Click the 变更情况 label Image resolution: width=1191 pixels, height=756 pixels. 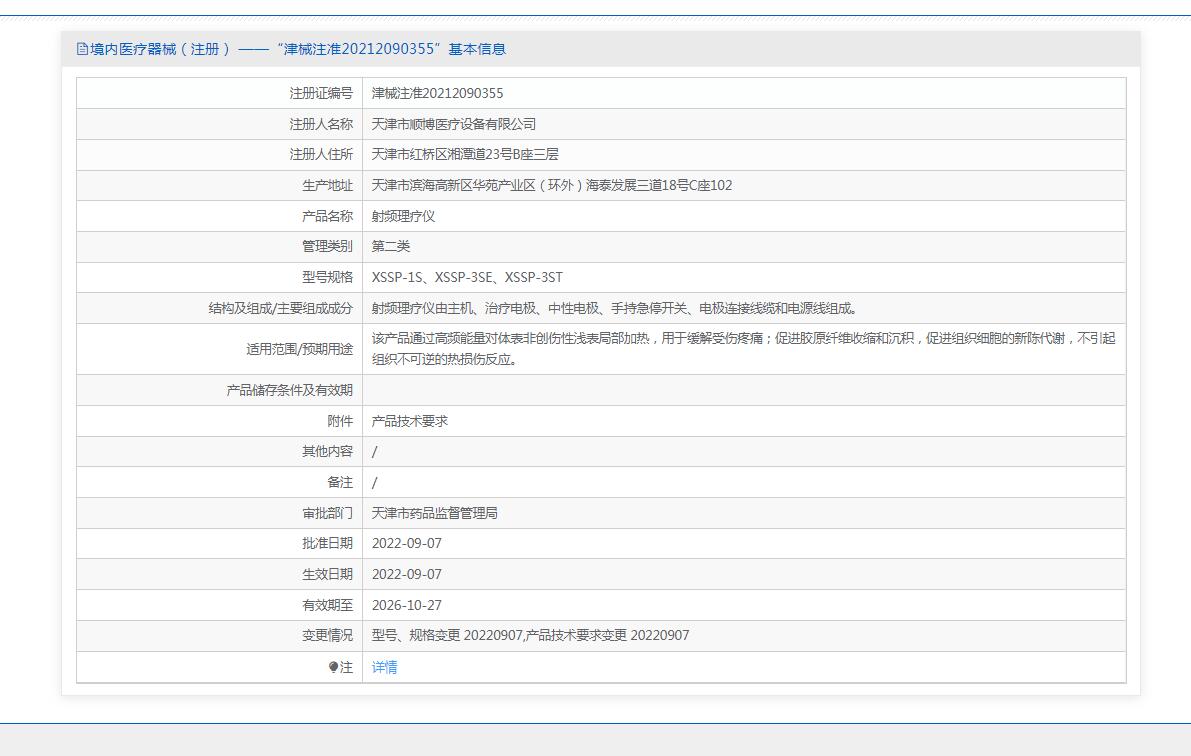327,635
